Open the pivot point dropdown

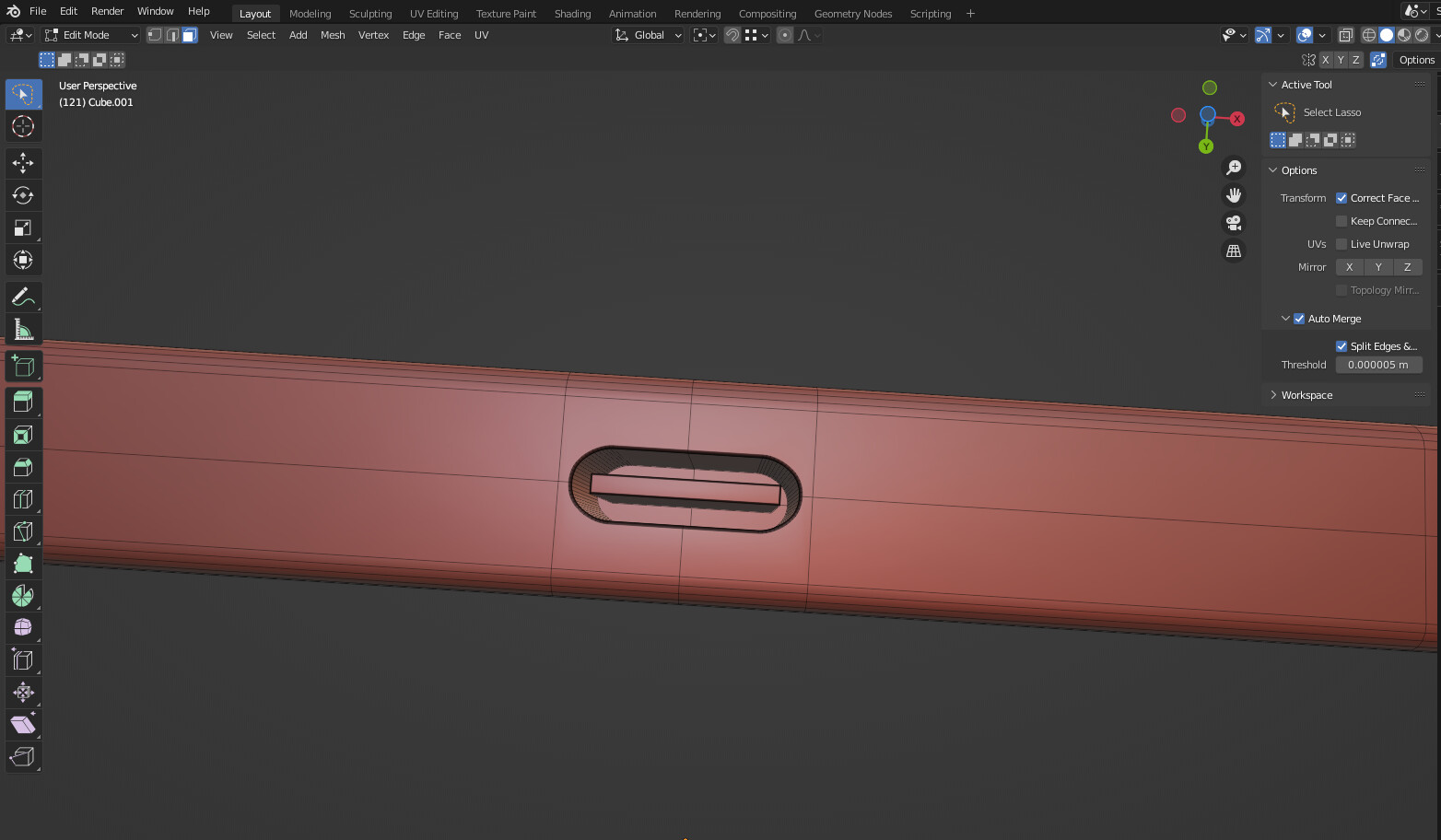click(x=705, y=35)
